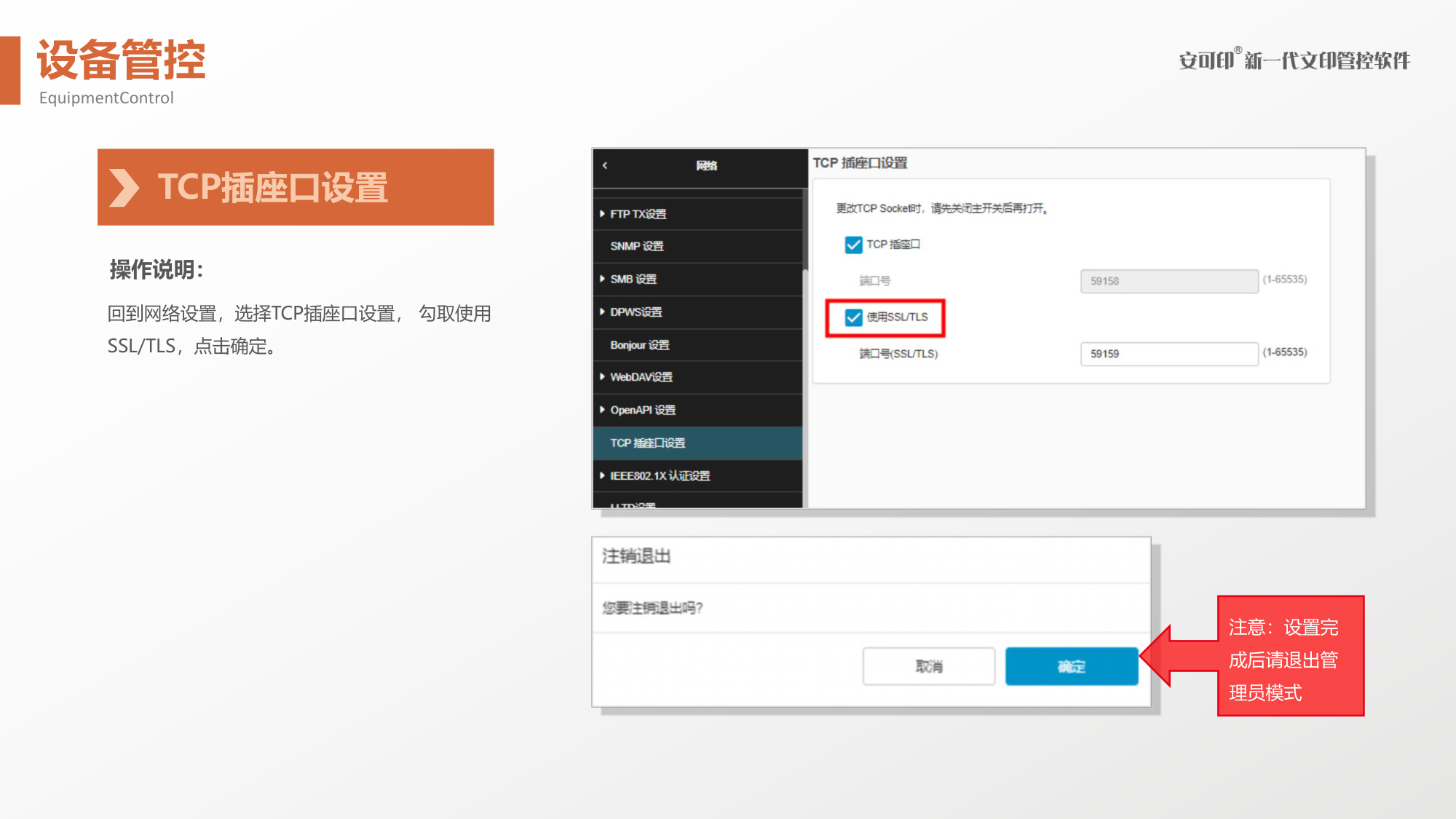Click the SSL/TLS port number field 59159

coord(1169,354)
